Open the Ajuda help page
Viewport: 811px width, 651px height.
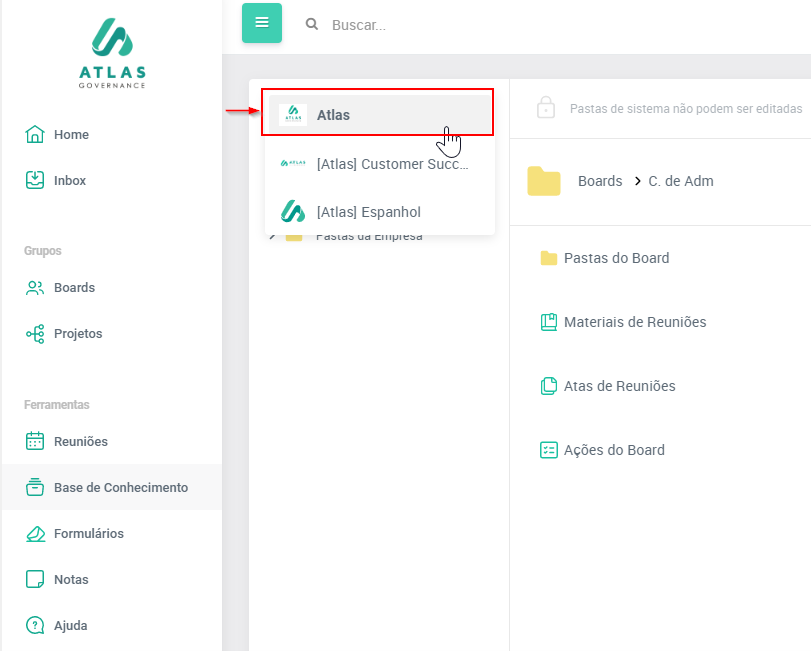click(70, 626)
